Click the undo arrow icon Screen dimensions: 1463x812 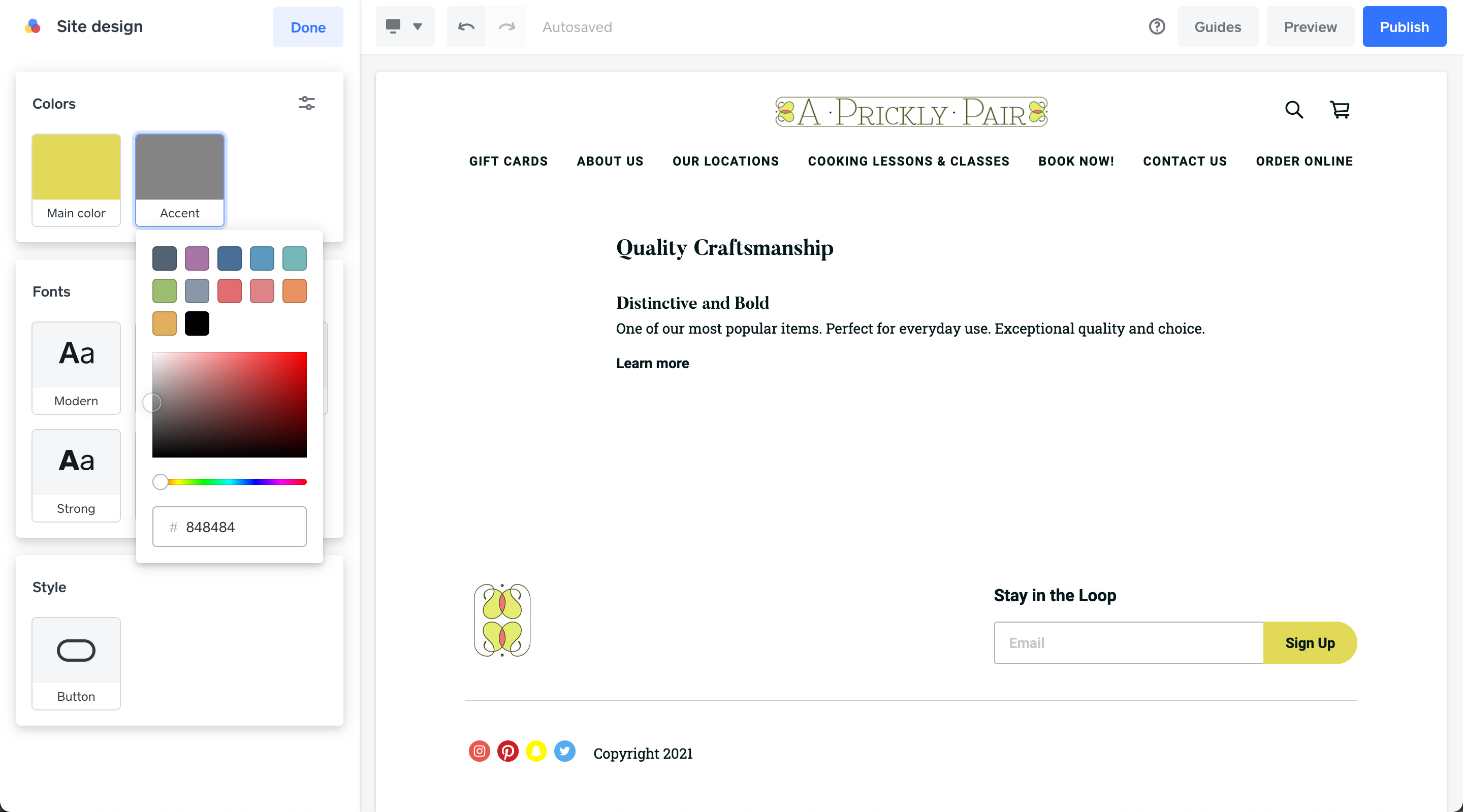click(x=466, y=27)
